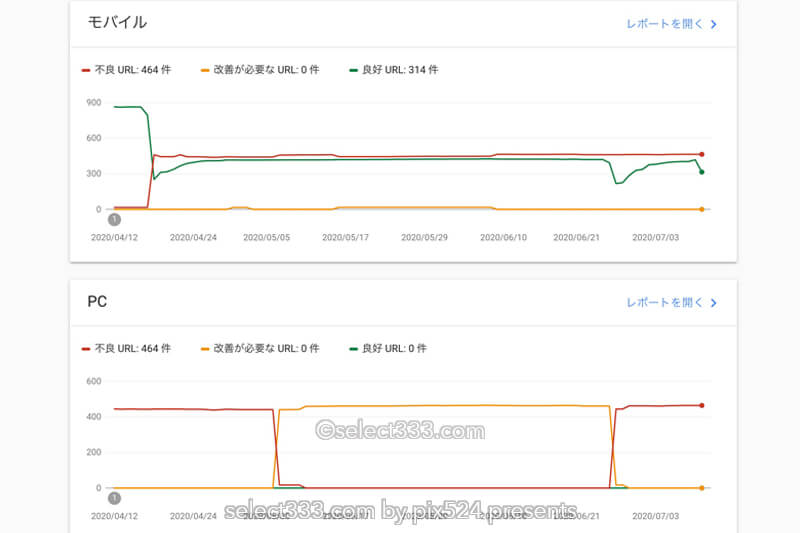
Task: Click 2020/06/10 date label in モバイル chart
Action: click(x=504, y=237)
